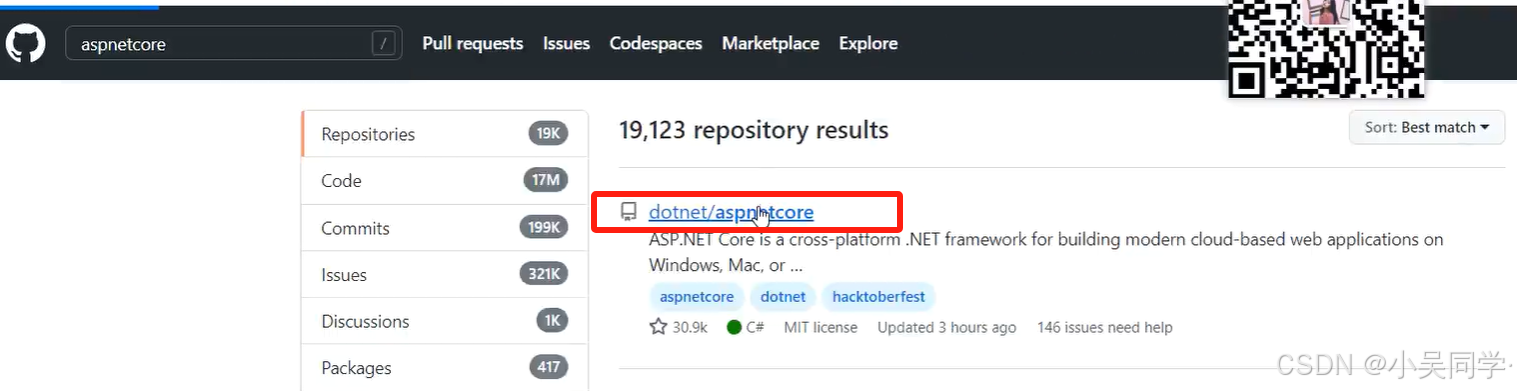Expand the Sort: Best match dropdown
This screenshot has height=391, width=1517.
[1427, 127]
